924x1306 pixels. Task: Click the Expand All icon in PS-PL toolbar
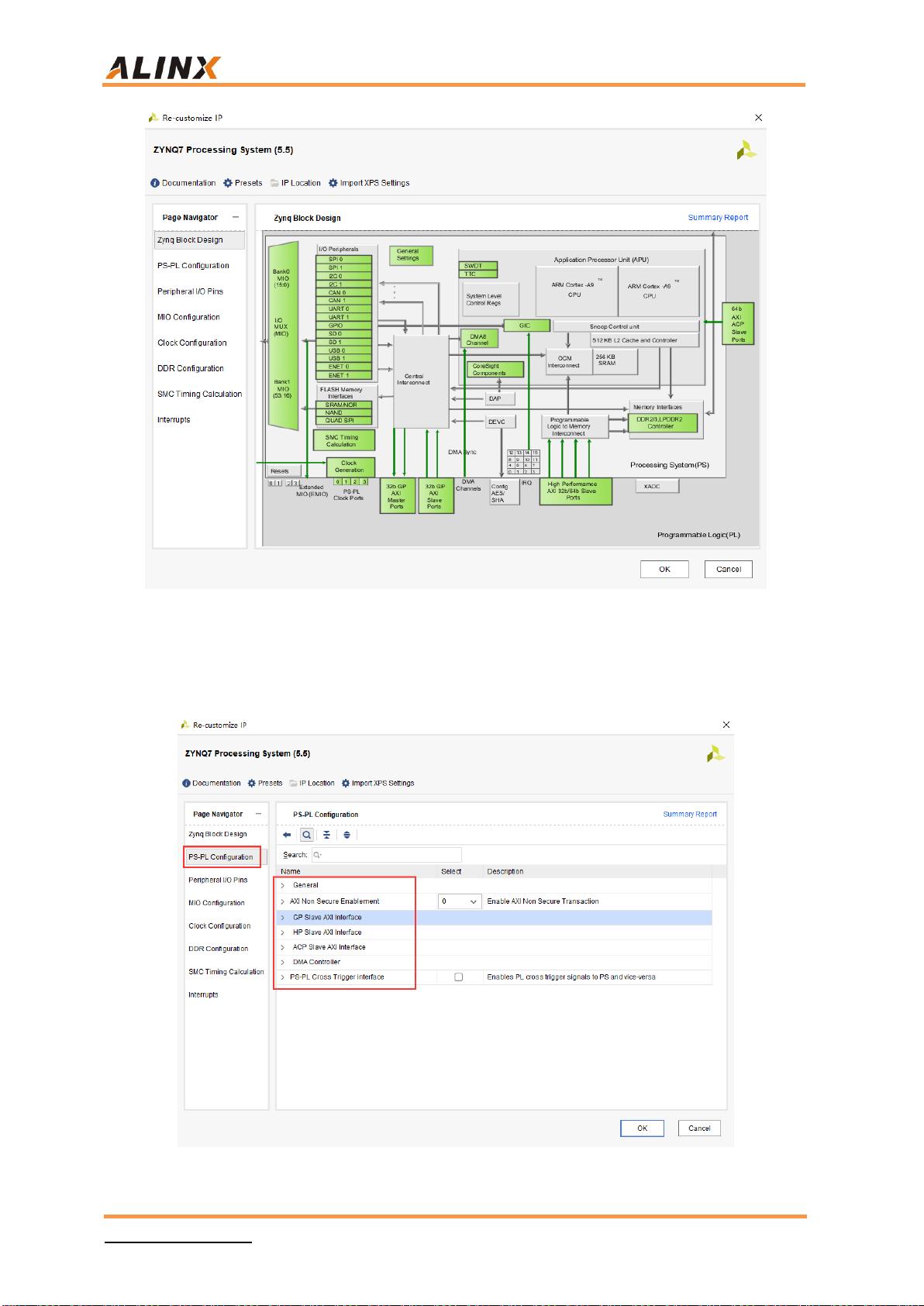[346, 835]
